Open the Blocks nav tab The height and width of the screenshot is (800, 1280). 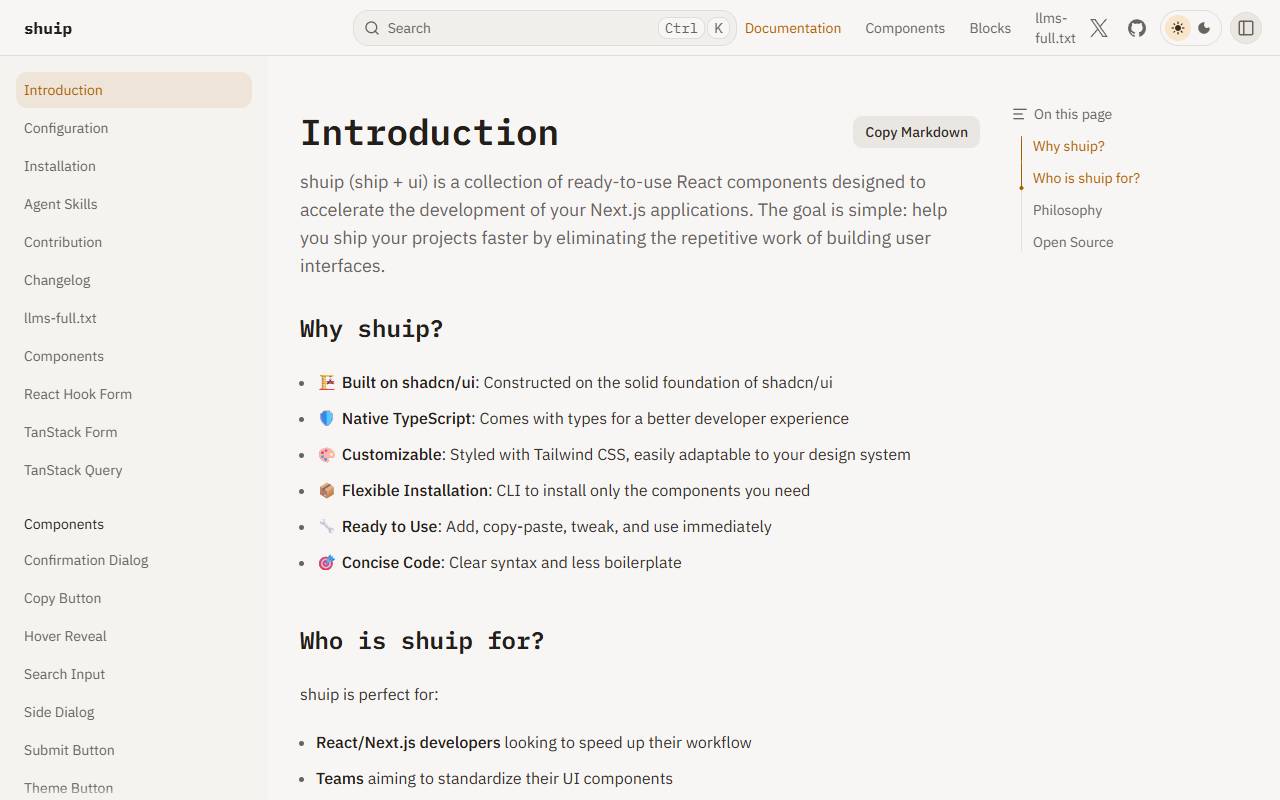tap(990, 28)
